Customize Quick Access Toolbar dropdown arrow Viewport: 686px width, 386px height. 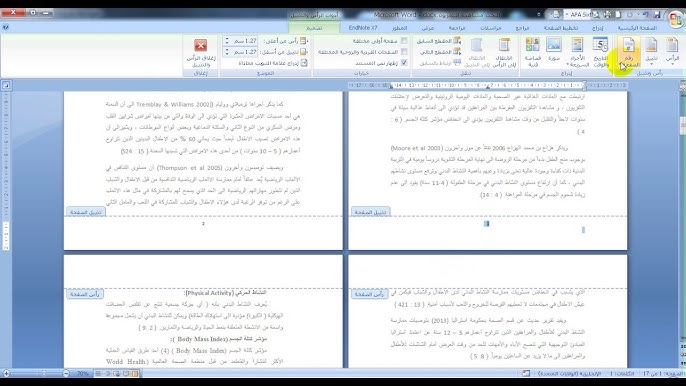pos(539,14)
